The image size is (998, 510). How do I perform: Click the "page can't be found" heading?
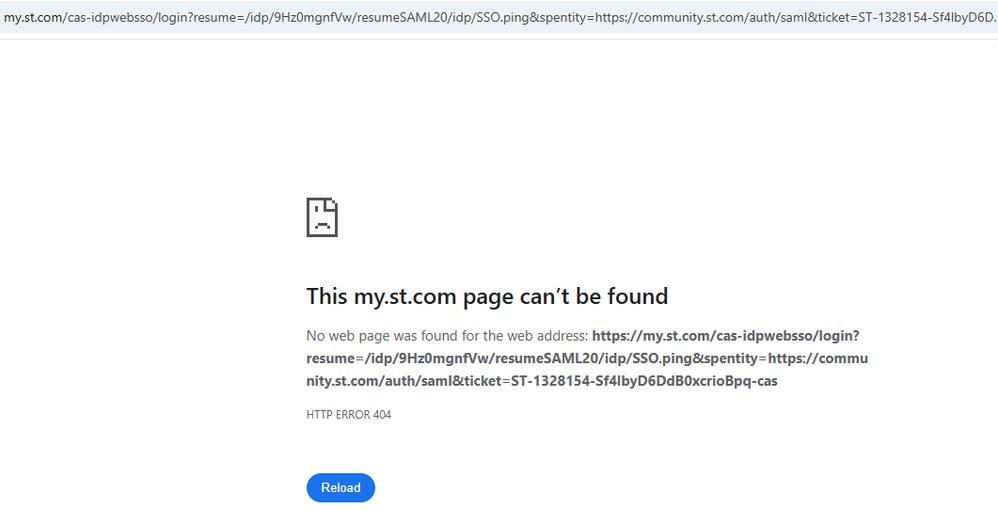[x=487, y=296]
